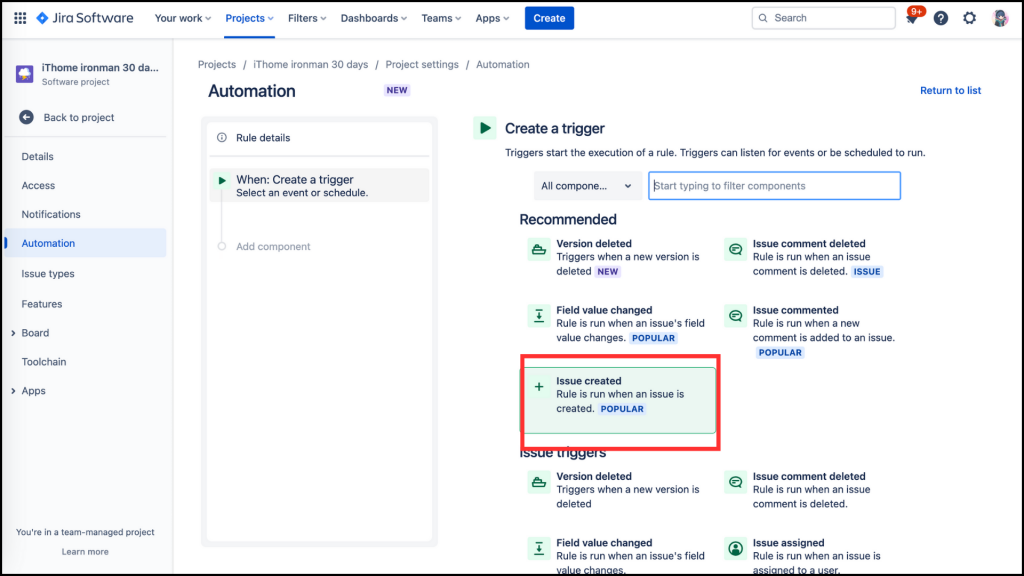
Task: Click the Learn more link in sidebar
Action: (x=85, y=552)
